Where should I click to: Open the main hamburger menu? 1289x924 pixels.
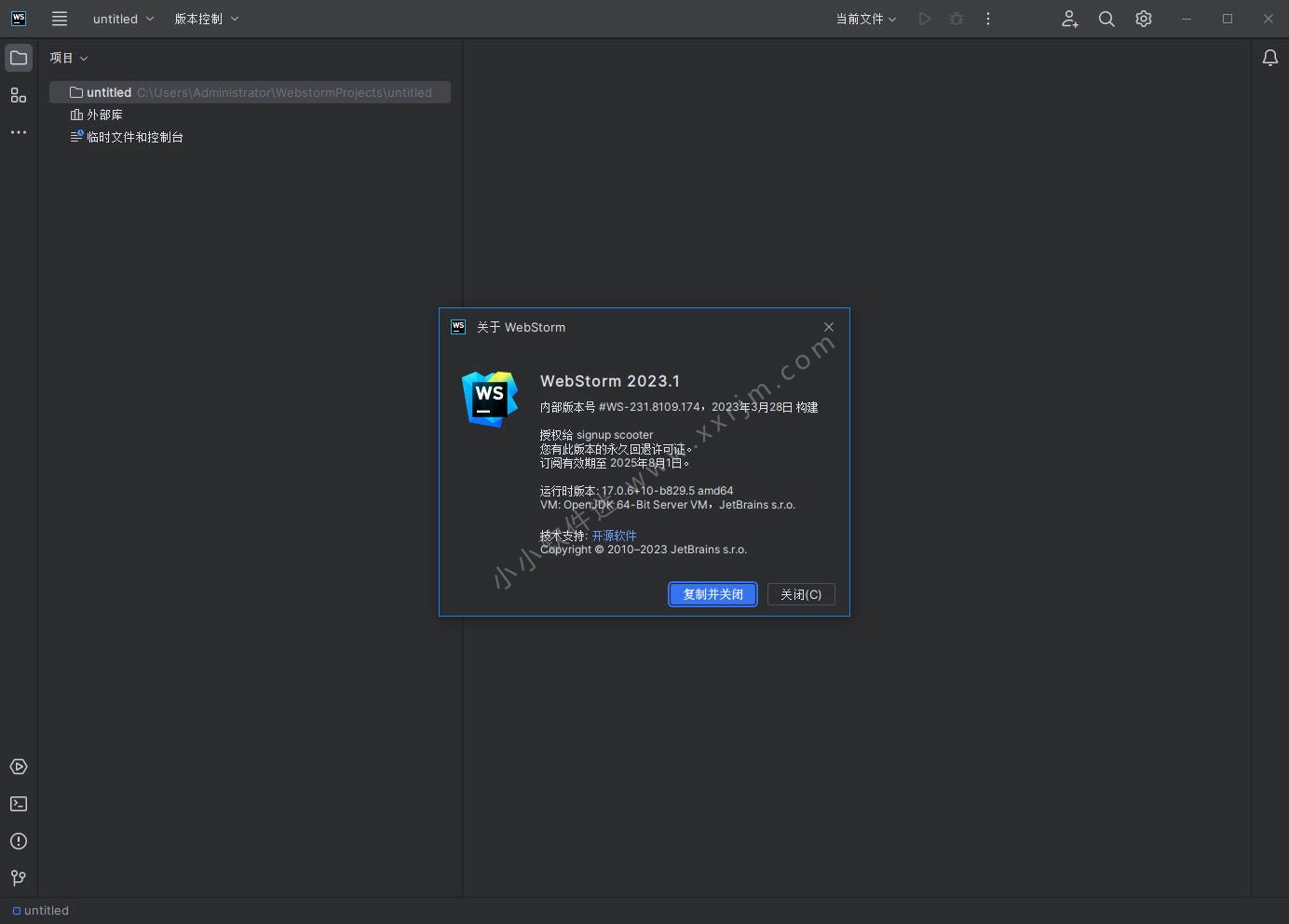click(60, 19)
